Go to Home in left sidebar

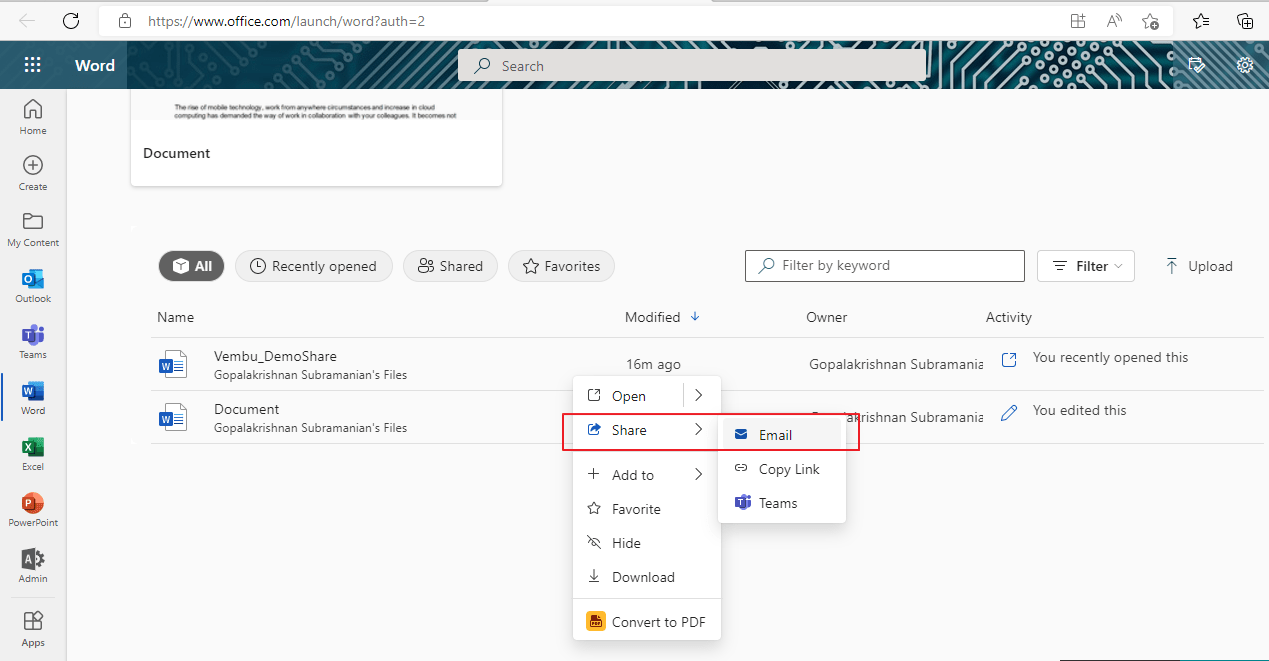point(33,117)
